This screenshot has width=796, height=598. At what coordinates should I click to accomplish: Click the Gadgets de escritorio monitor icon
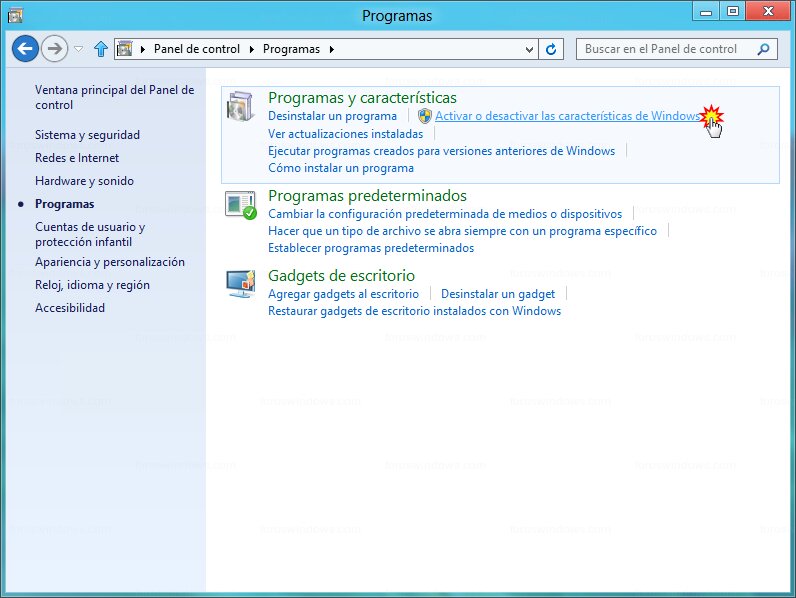[241, 284]
